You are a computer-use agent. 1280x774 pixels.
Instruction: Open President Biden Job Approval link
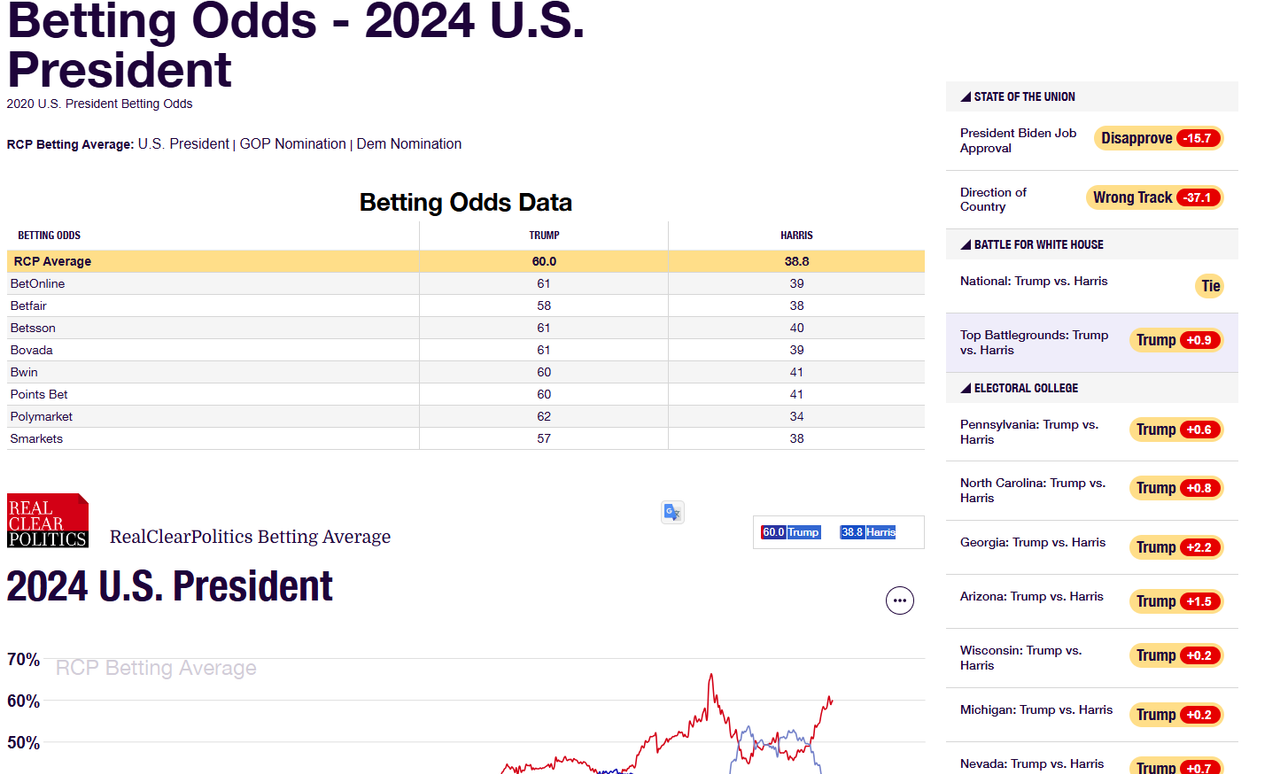pyautogui.click(x=1018, y=140)
